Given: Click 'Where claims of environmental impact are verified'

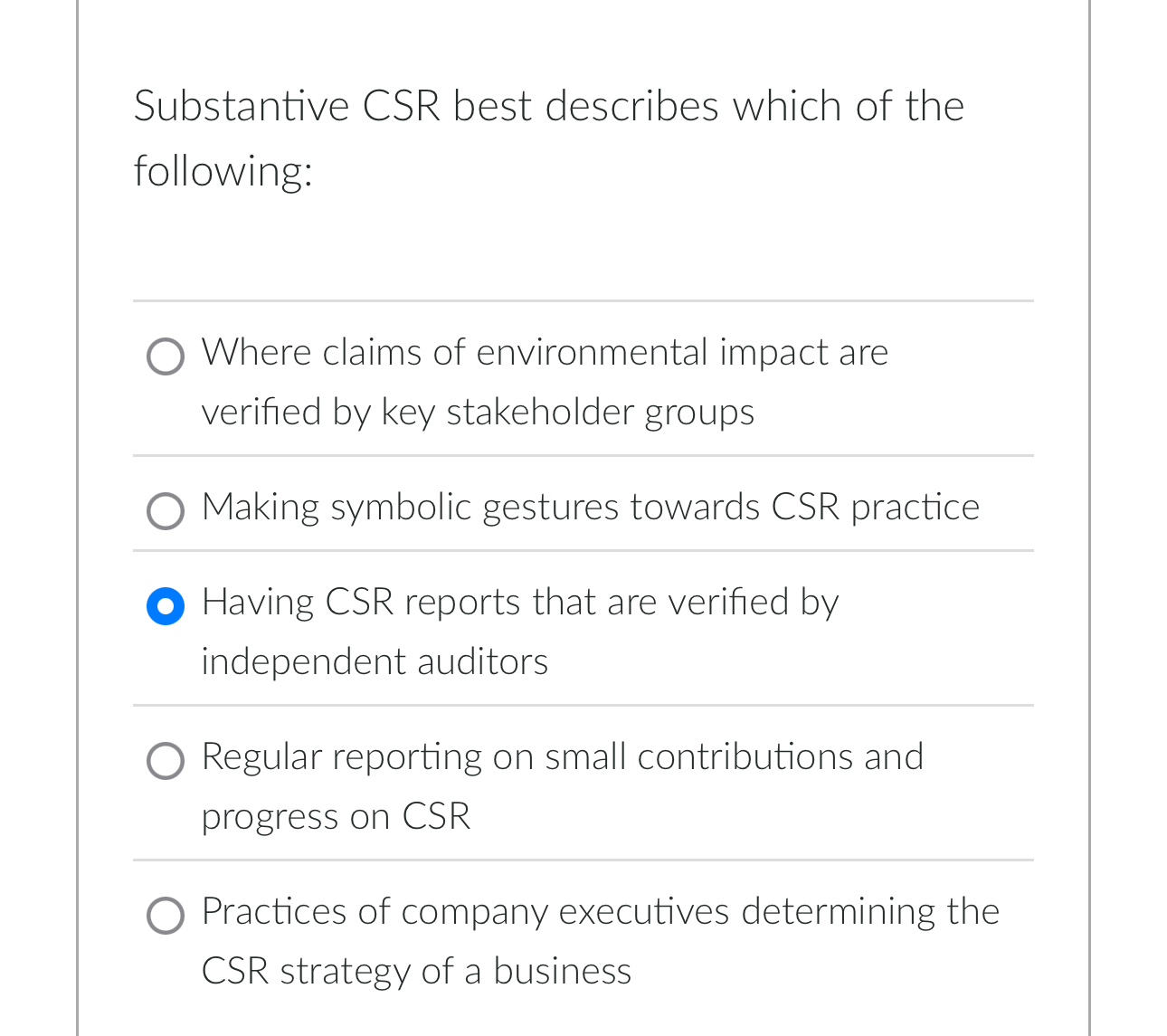Looking at the screenshot, I should click(x=544, y=354).
